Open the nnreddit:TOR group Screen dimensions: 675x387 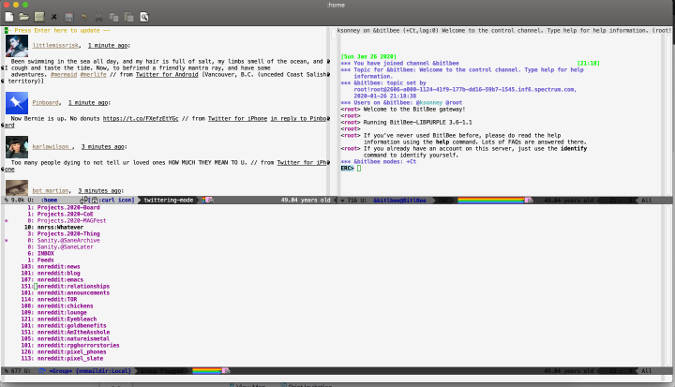(57, 299)
